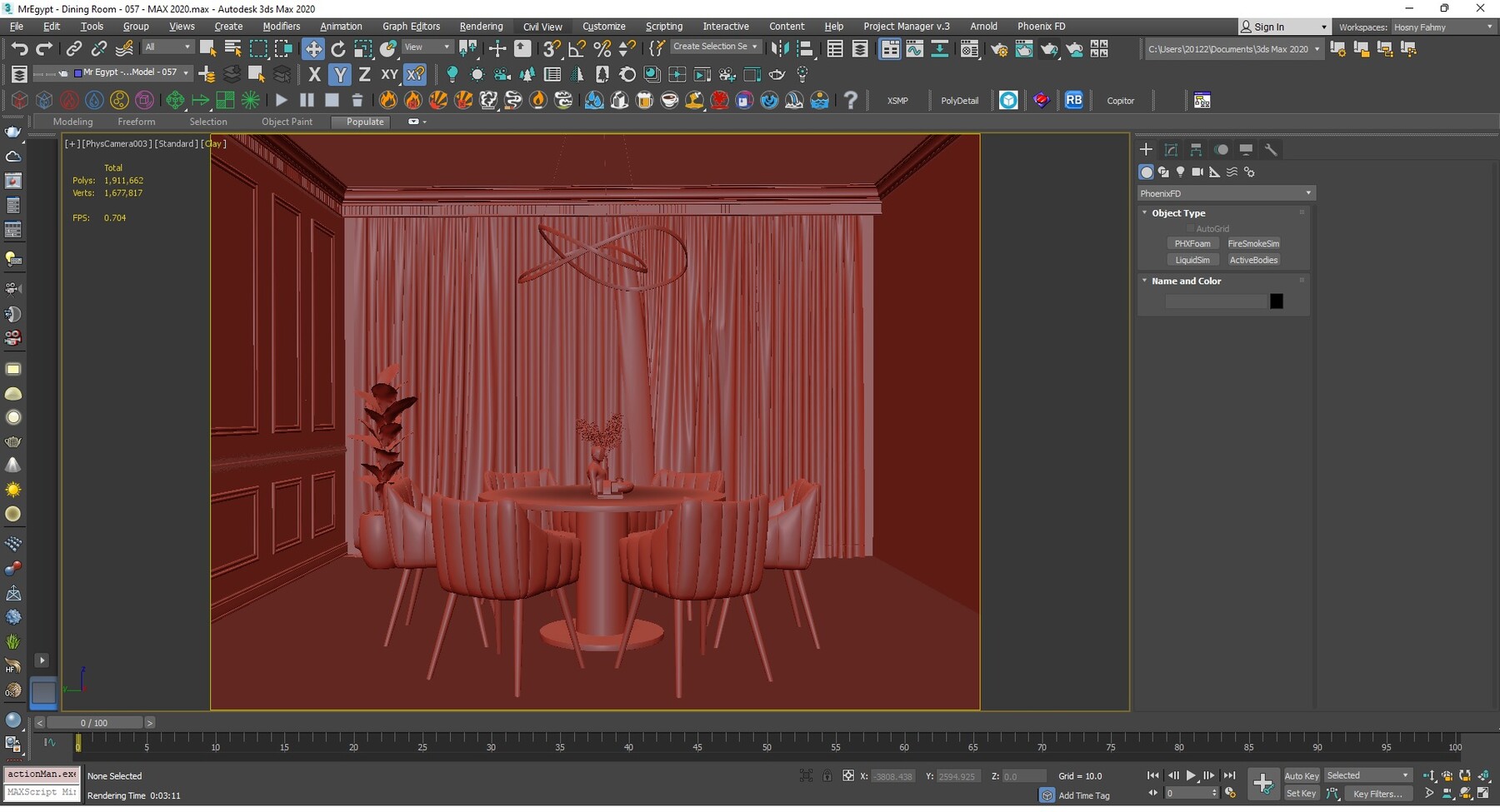Viewport: 1500px width, 812px height.
Task: Select the Select and Move tool
Action: 314,48
